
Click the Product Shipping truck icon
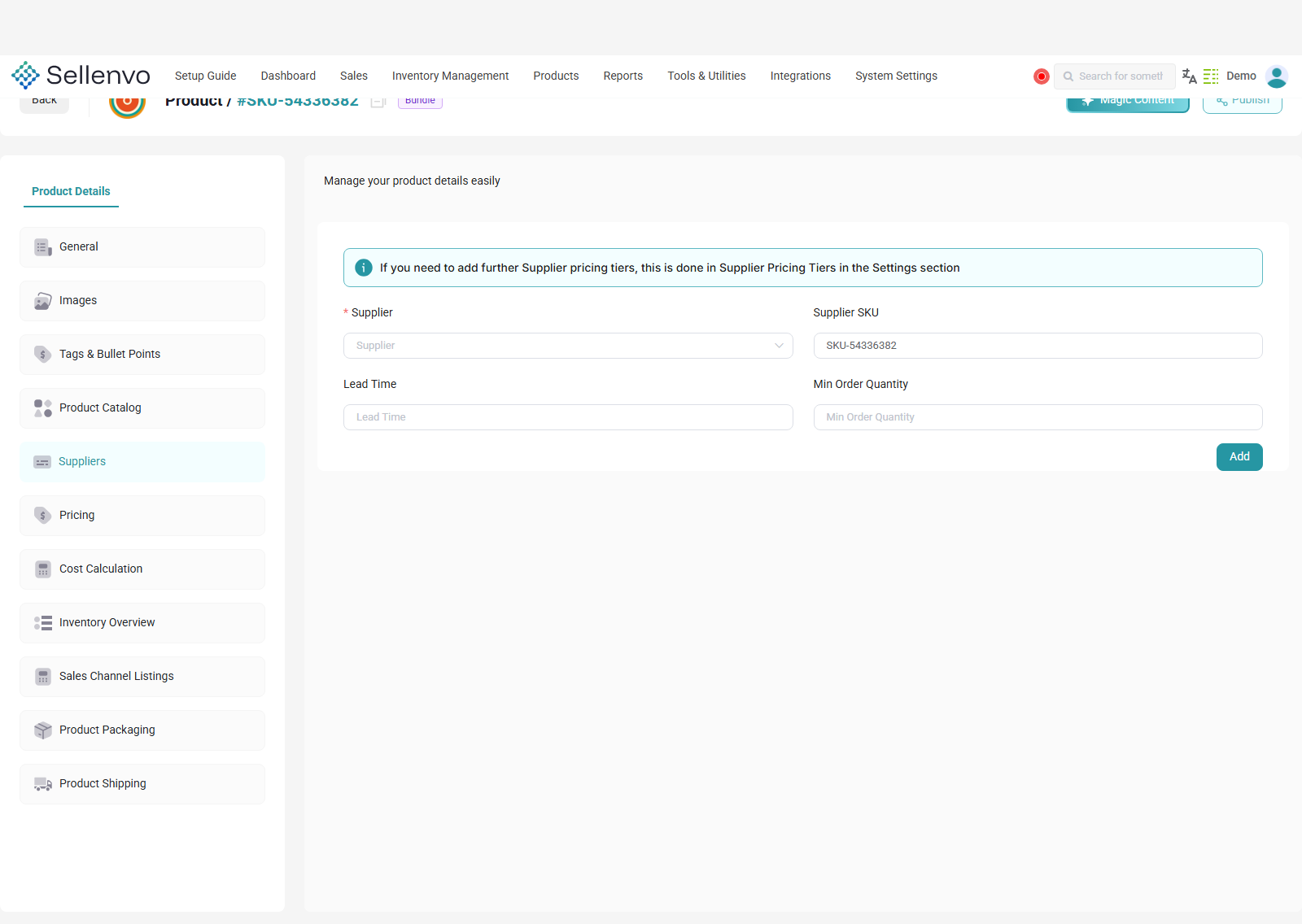point(43,784)
